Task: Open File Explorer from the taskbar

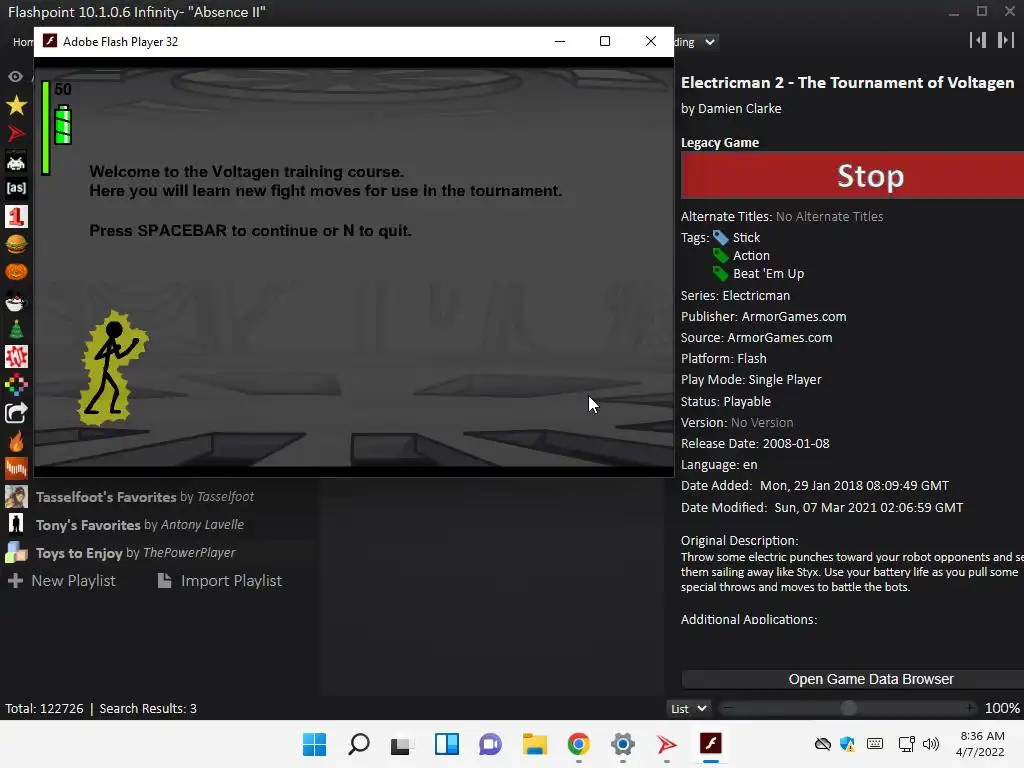Action: coord(535,744)
